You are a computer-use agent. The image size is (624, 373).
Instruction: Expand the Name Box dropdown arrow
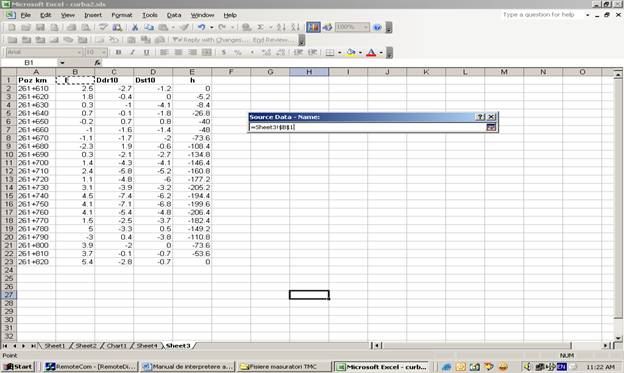pyautogui.click(x=62, y=62)
